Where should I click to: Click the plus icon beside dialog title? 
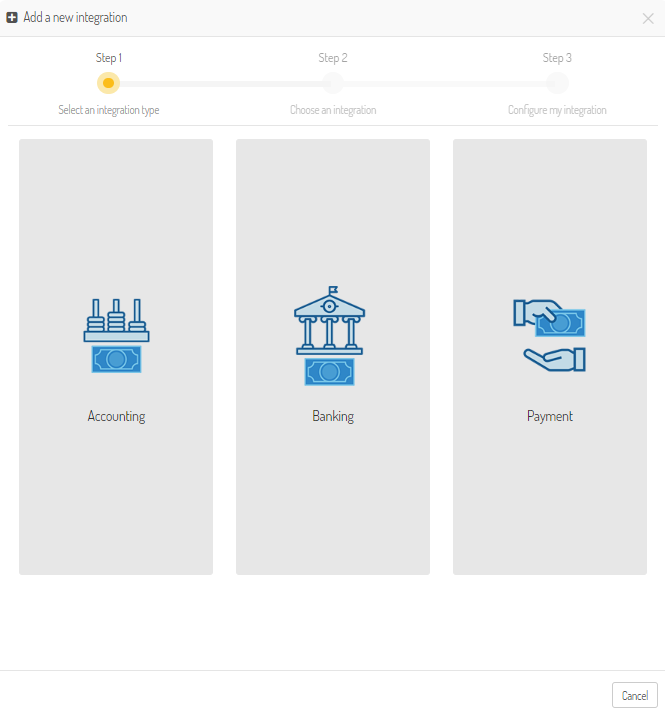12,17
